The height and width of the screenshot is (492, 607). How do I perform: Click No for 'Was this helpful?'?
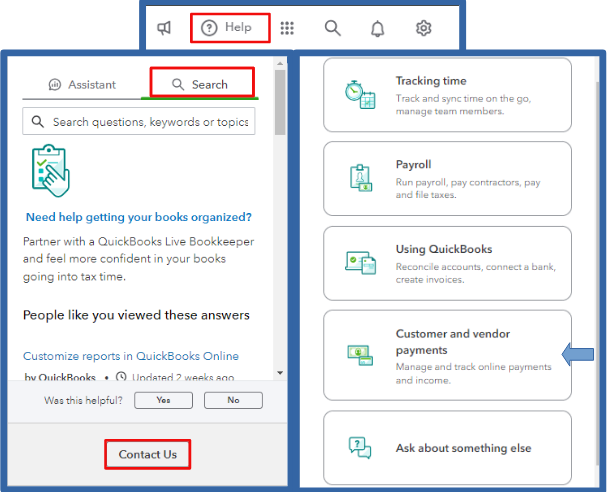[x=233, y=400]
